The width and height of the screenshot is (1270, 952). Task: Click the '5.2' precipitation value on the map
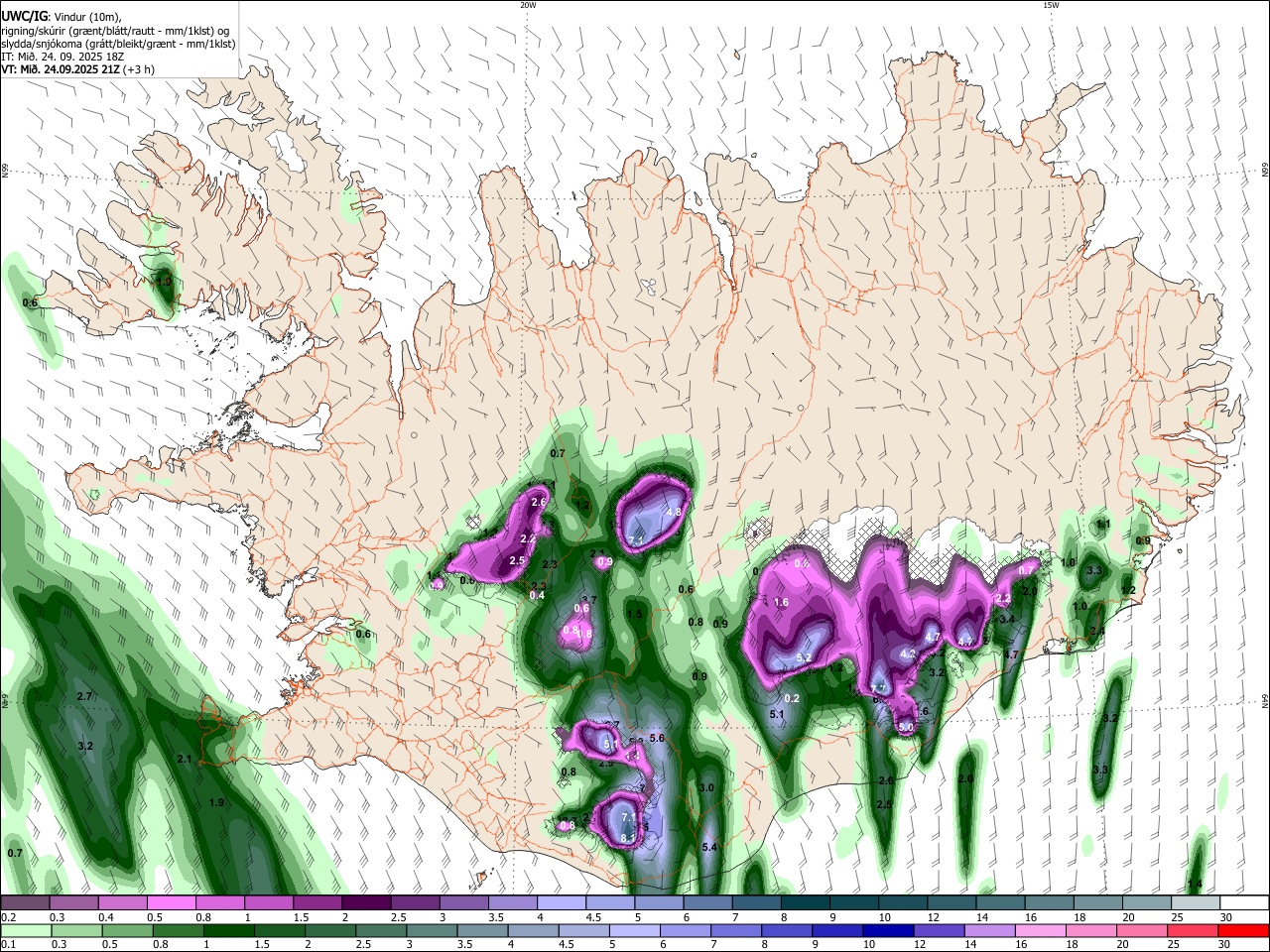point(804,657)
